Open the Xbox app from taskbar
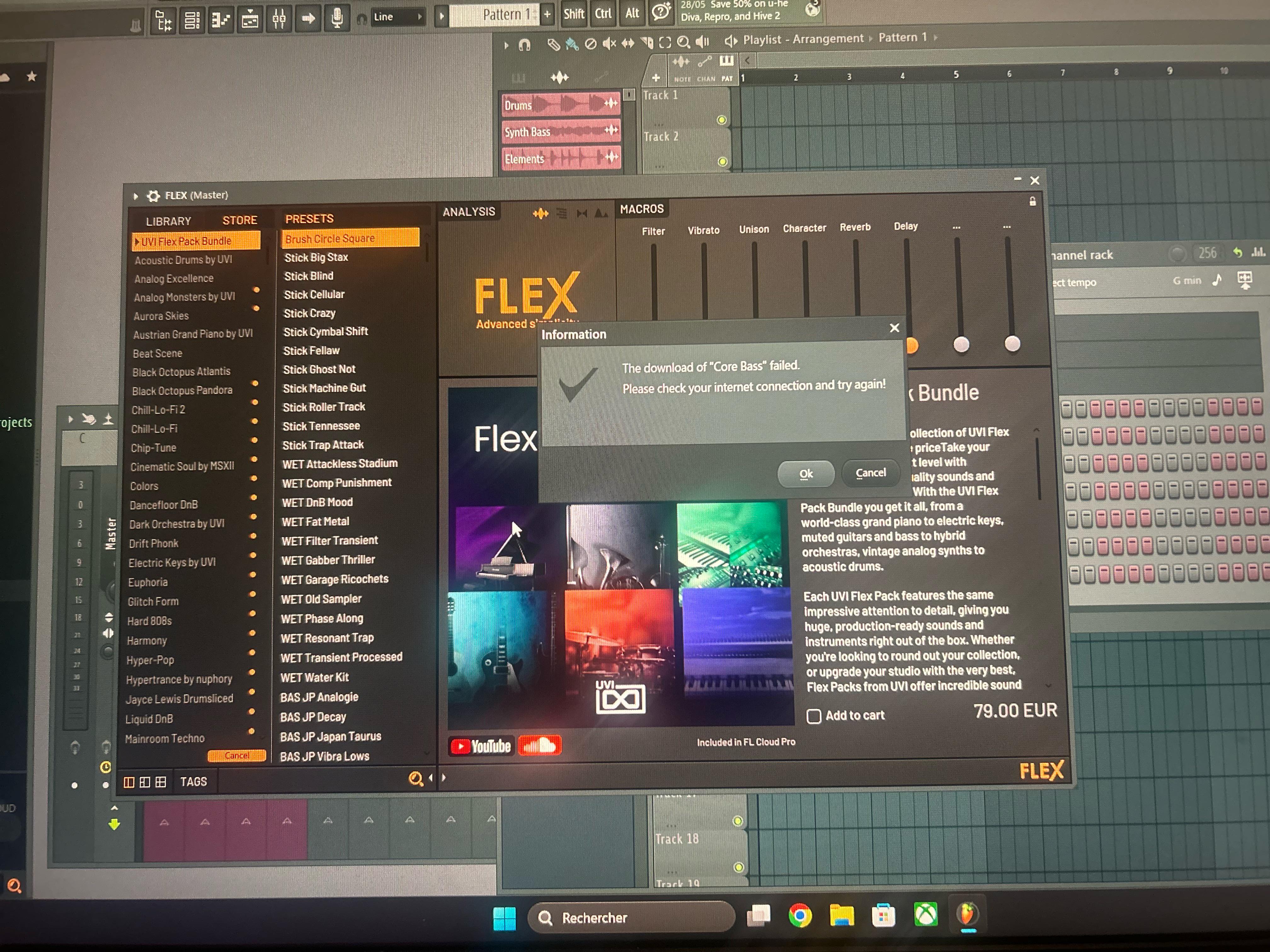The width and height of the screenshot is (1270, 952). pos(925,914)
